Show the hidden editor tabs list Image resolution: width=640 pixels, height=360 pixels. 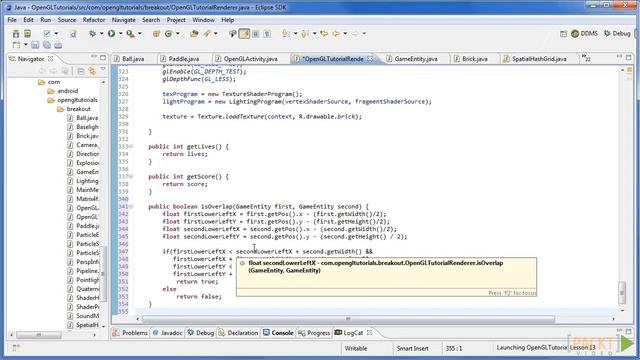(x=586, y=58)
